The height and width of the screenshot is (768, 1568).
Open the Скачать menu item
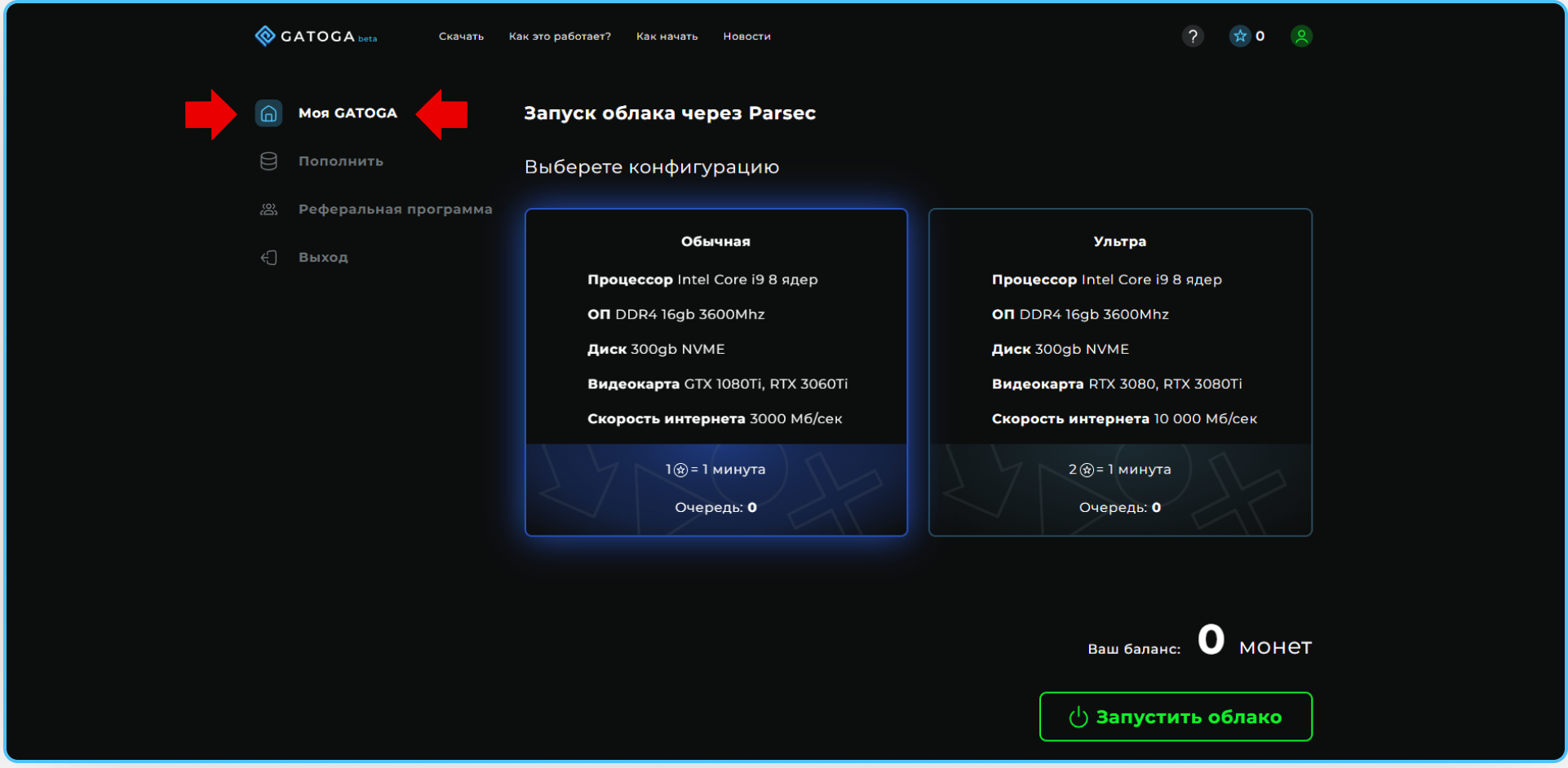[461, 37]
